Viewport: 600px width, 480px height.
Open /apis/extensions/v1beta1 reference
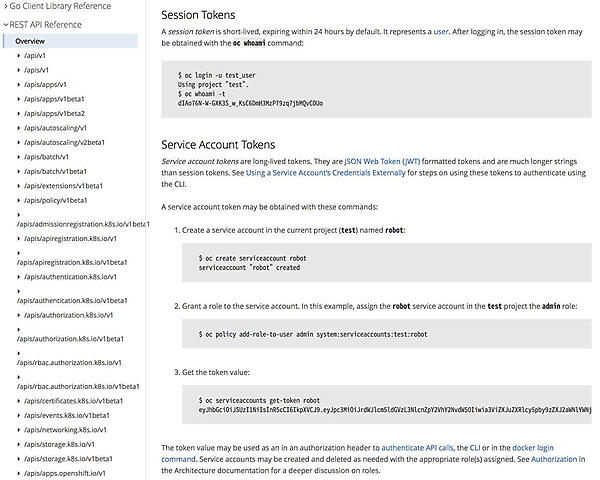coord(63,185)
